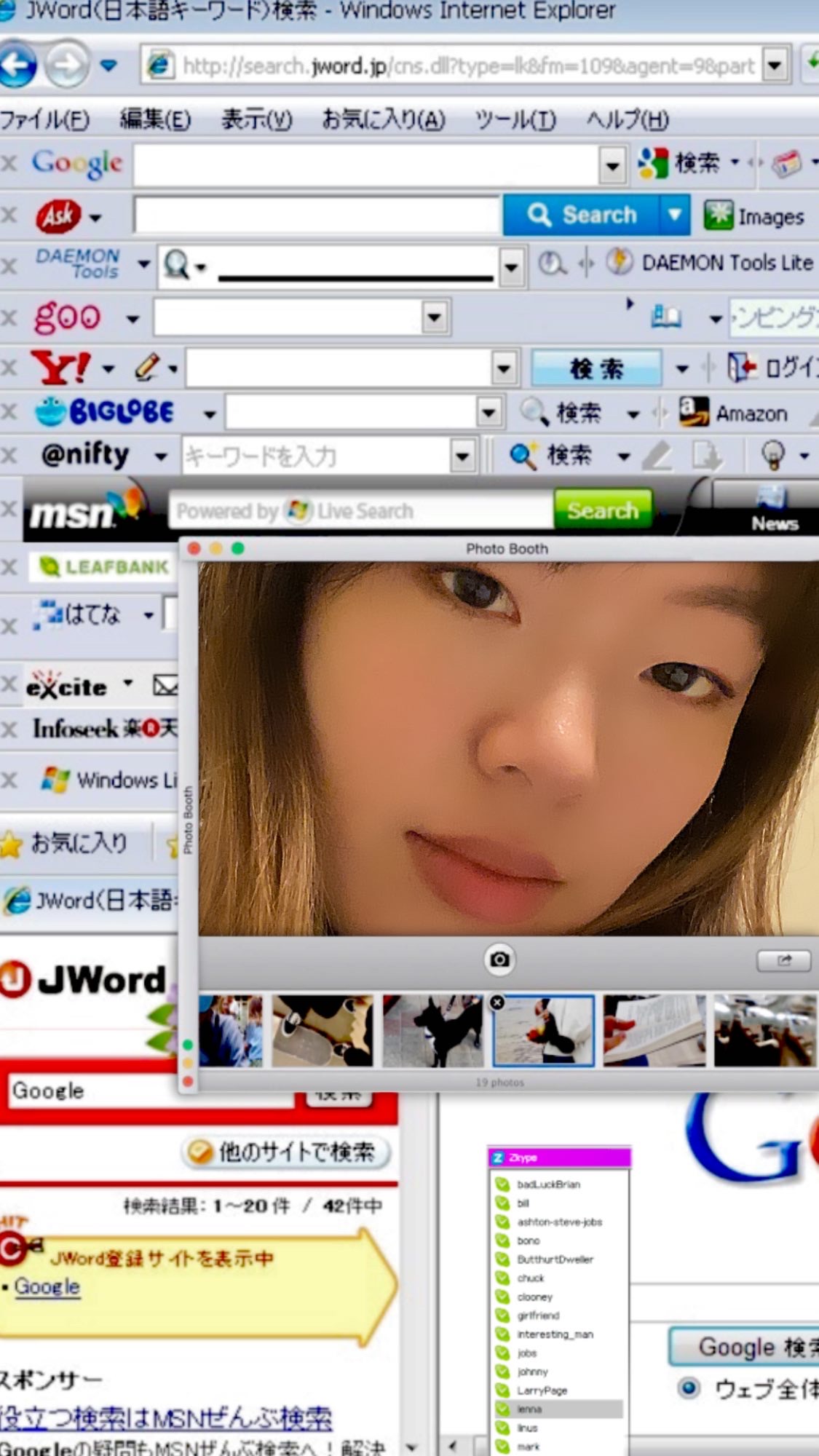Click the Photo Booth camera shutter button

[x=499, y=960]
